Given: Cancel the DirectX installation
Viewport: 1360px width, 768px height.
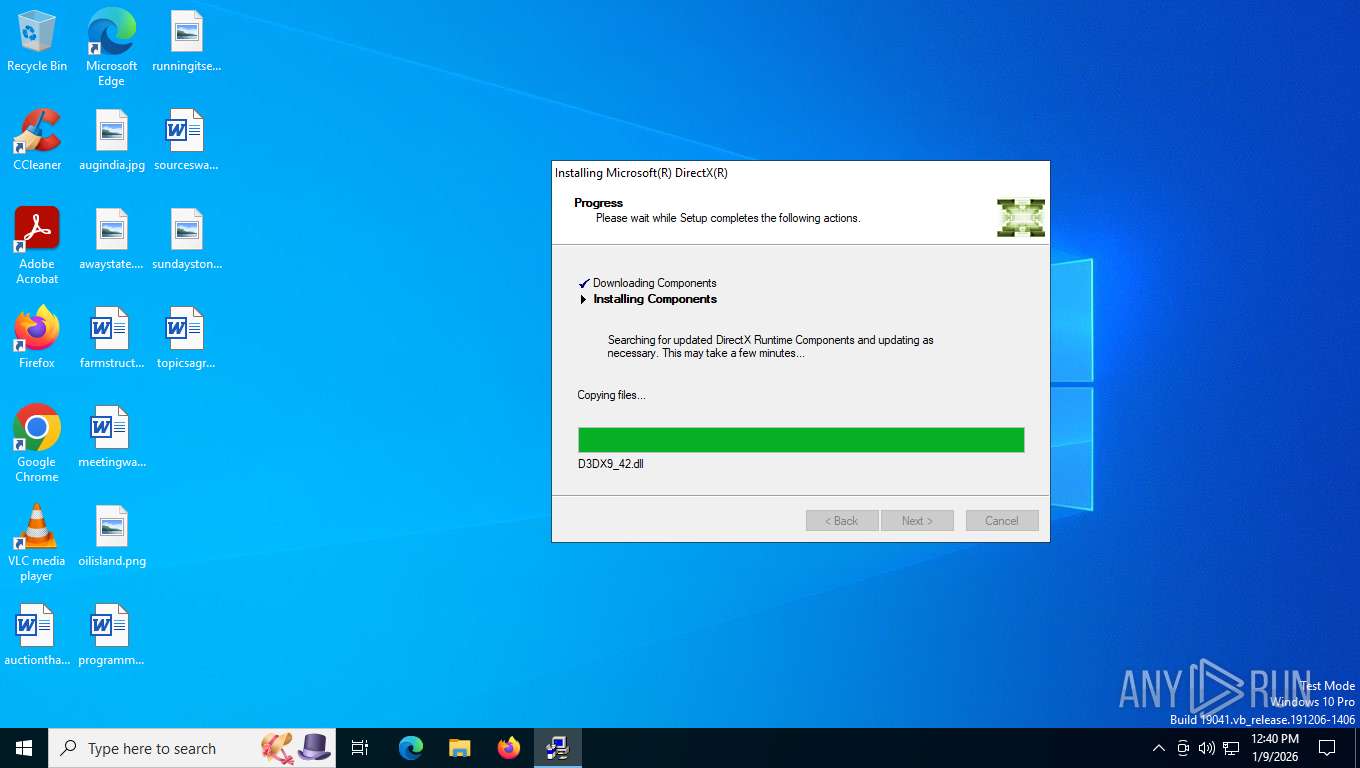Looking at the screenshot, I should (x=1002, y=521).
